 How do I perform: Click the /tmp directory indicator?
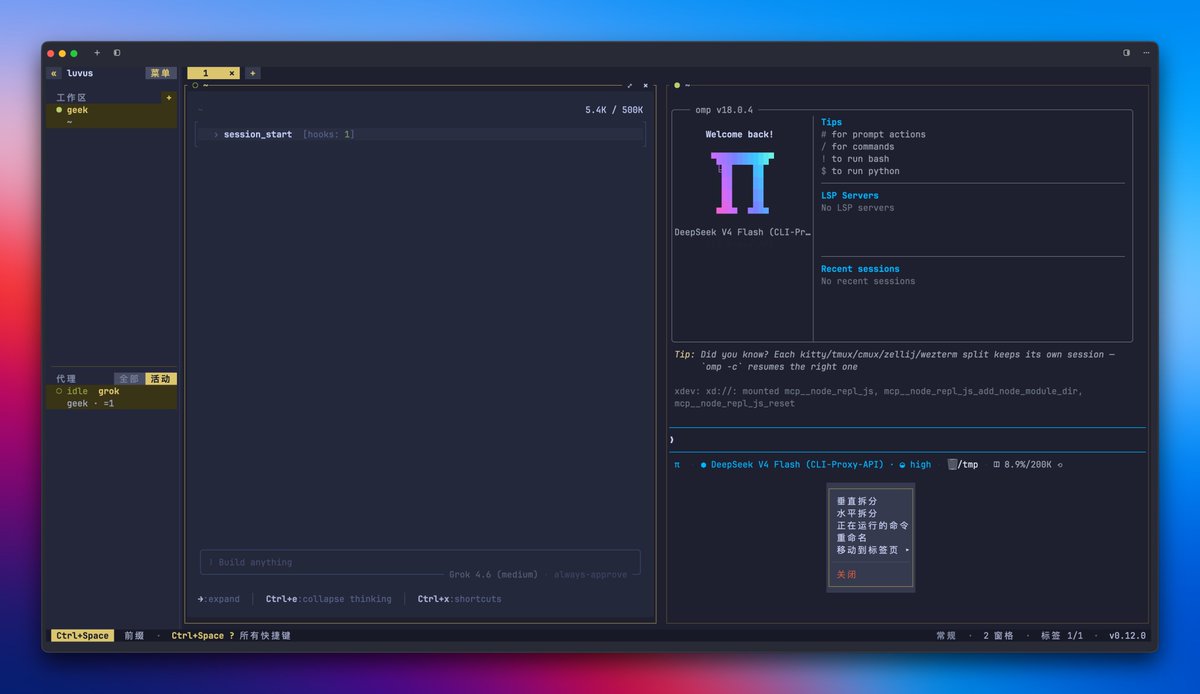coord(963,465)
